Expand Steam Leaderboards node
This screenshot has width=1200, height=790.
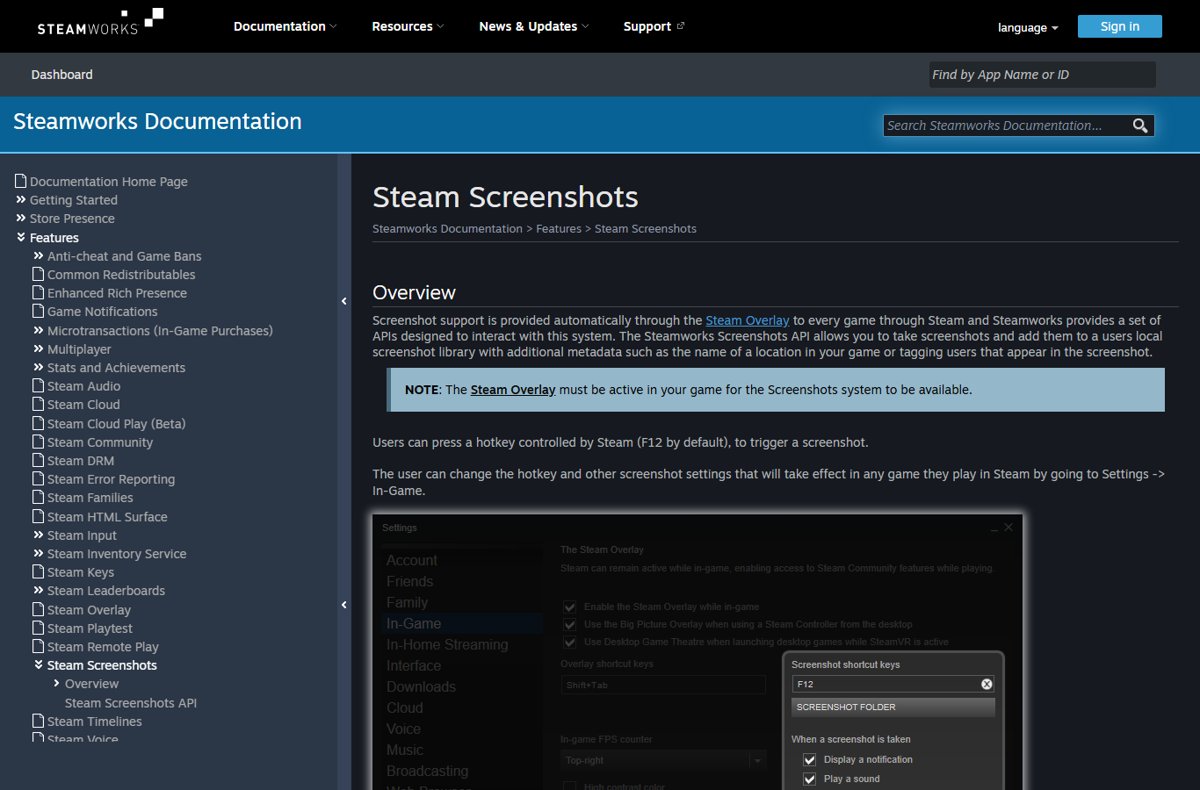point(39,590)
